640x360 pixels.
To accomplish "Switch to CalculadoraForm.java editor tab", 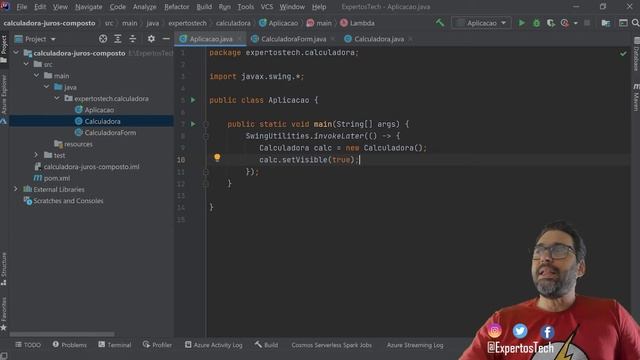I will (293, 39).
